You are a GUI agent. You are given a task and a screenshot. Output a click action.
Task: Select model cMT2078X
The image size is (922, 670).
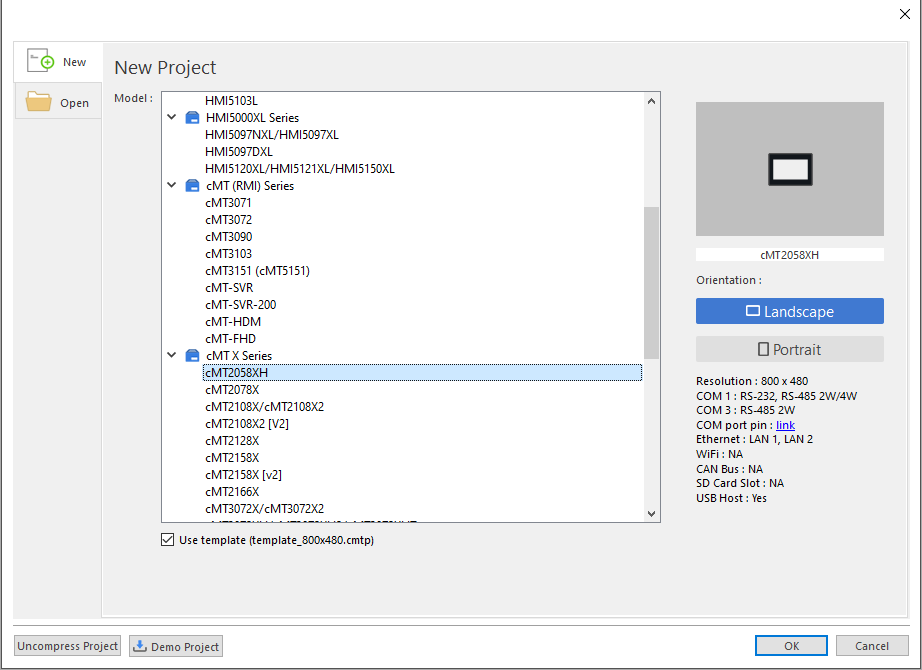(x=232, y=390)
